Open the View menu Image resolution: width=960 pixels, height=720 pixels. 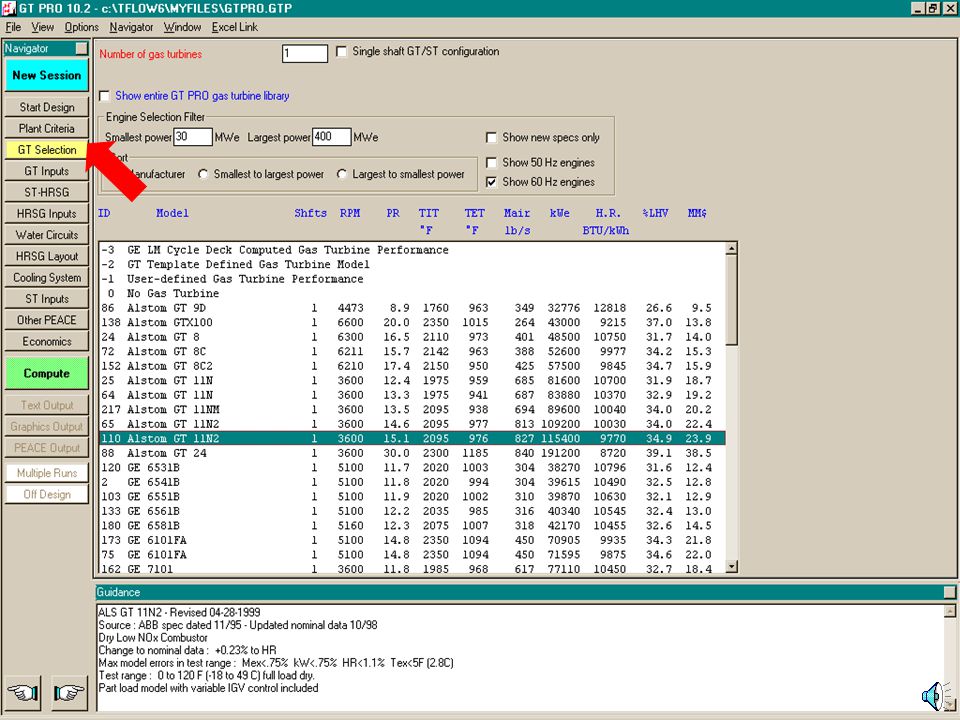click(x=42, y=27)
